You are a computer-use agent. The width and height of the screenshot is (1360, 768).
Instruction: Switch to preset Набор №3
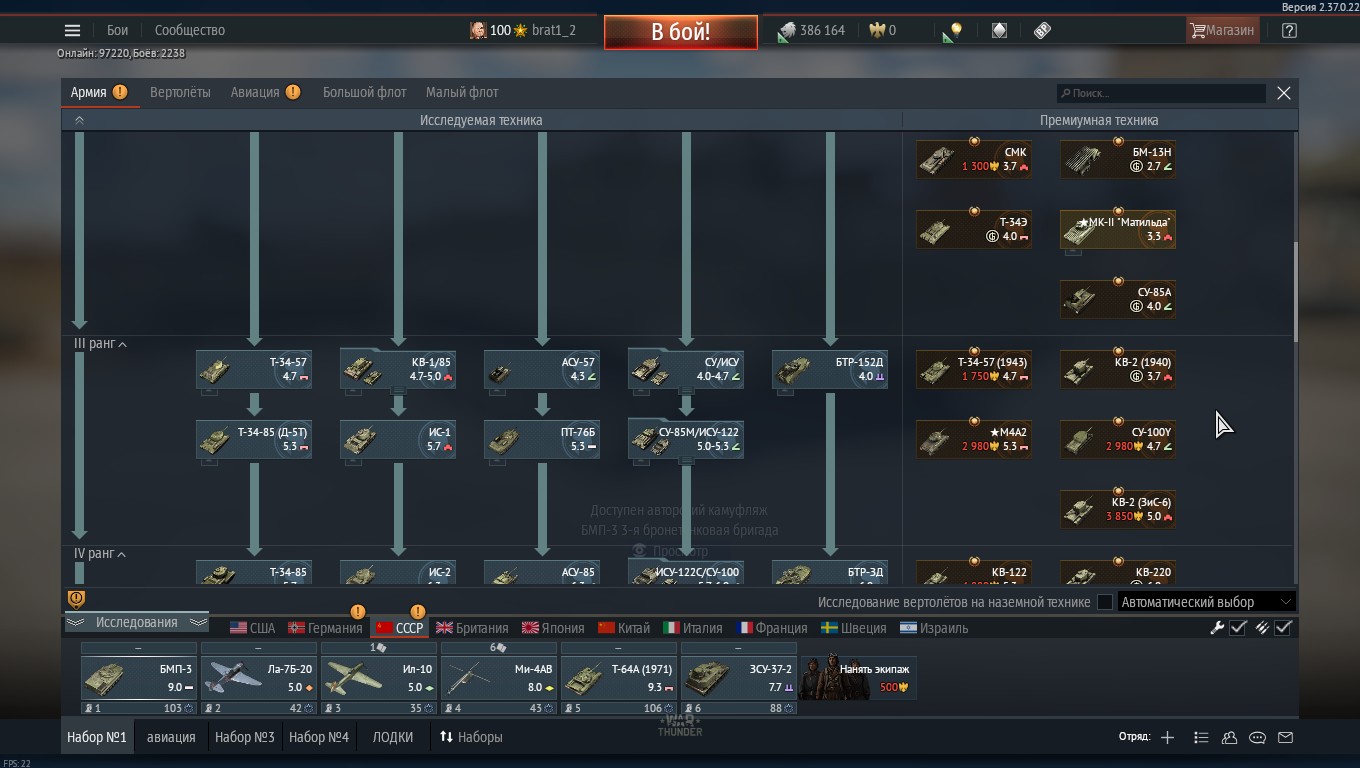[x=244, y=737]
